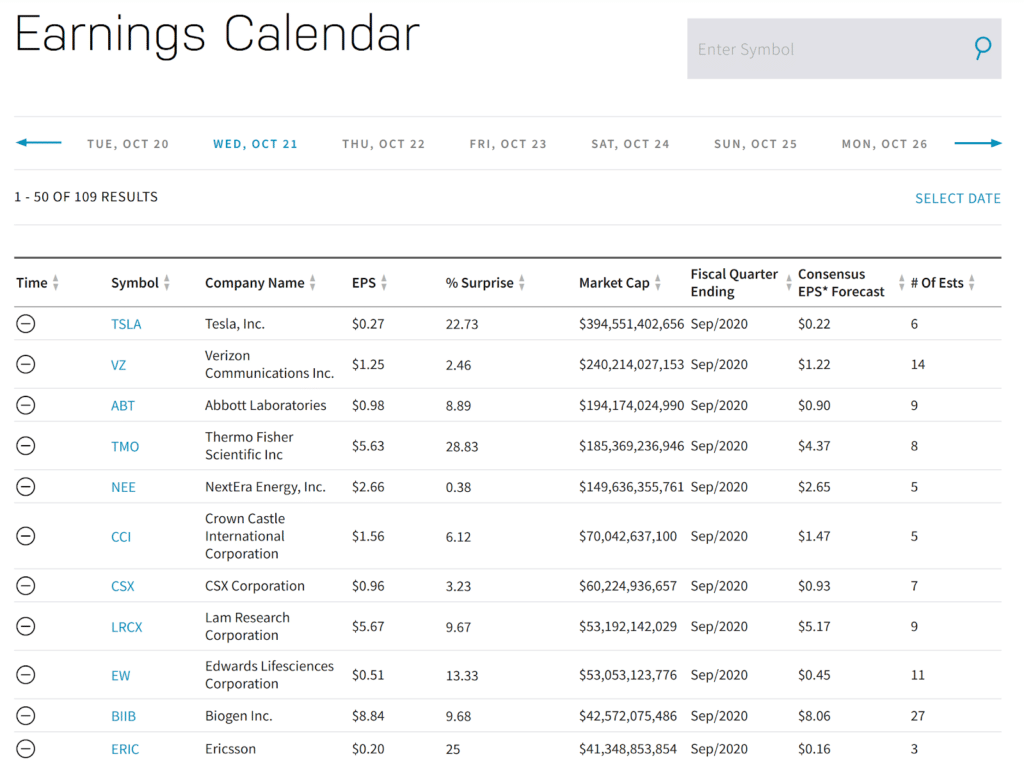Open the Sat, Oct 24 date tab

630,144
